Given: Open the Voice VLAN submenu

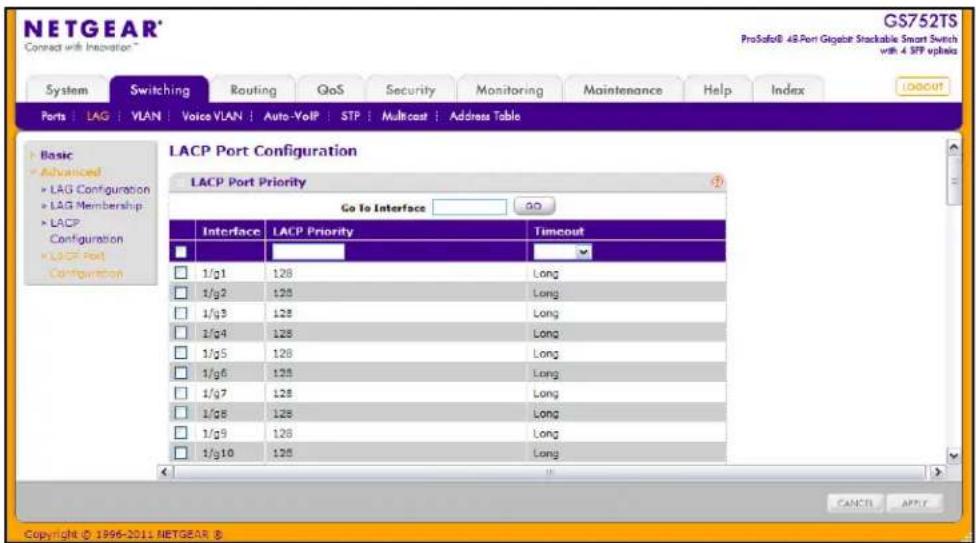Looking at the screenshot, I should pyautogui.click(x=212, y=116).
